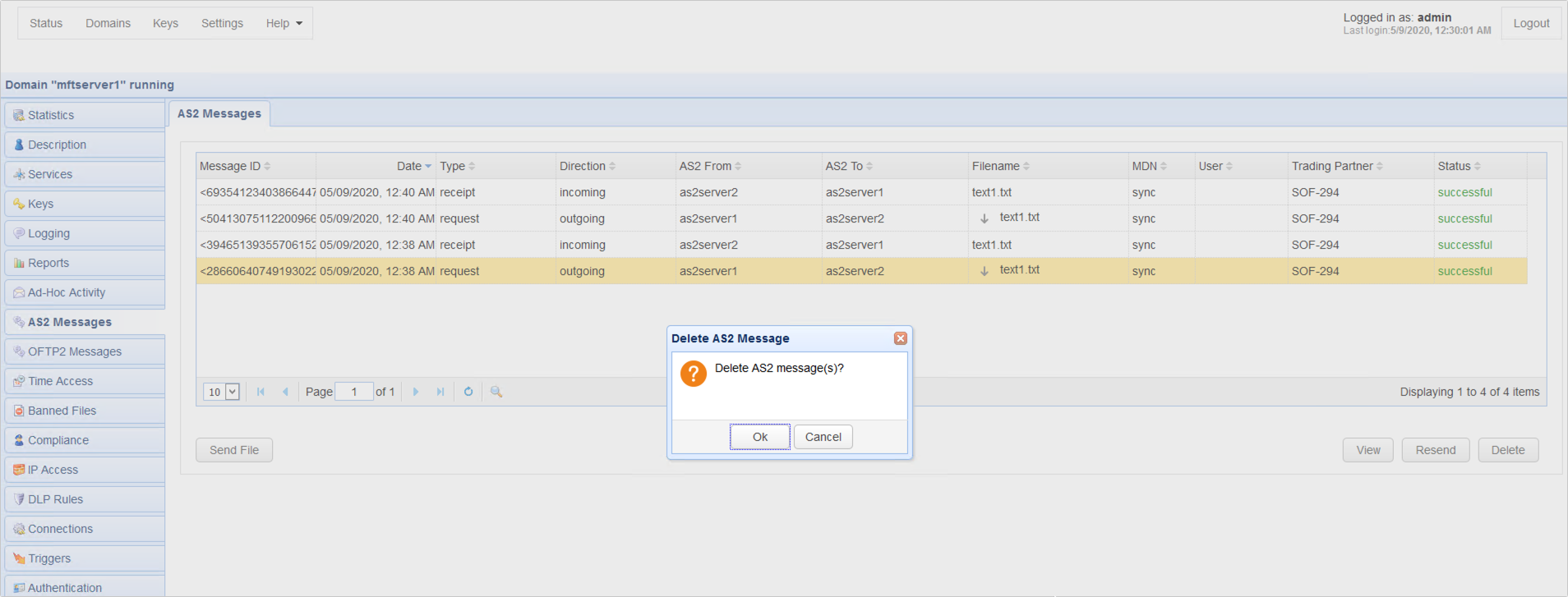This screenshot has height=597, width=1568.
Task: Click the Banned Files sidebar icon
Action: pos(19,411)
